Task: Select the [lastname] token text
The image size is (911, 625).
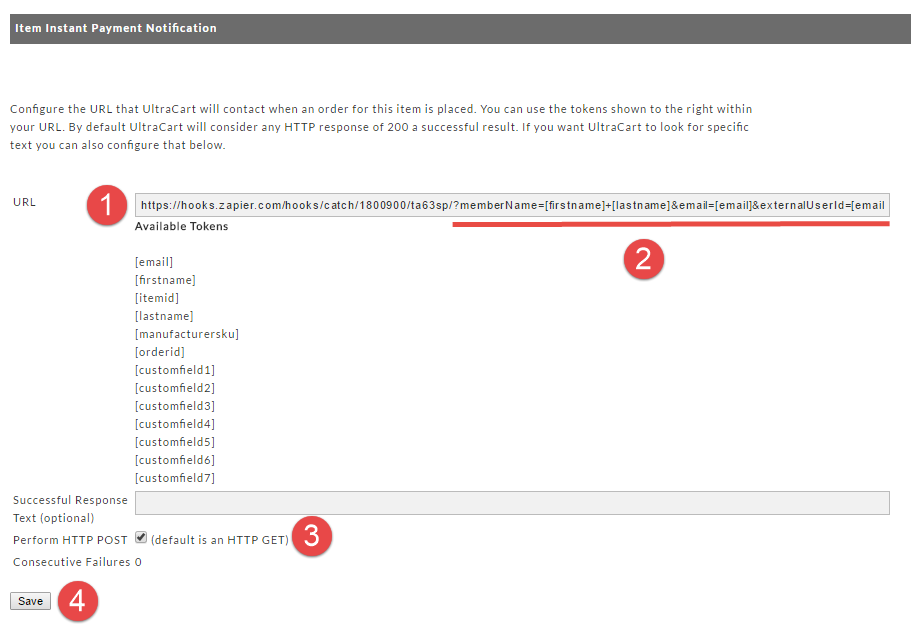Action: coord(164,316)
